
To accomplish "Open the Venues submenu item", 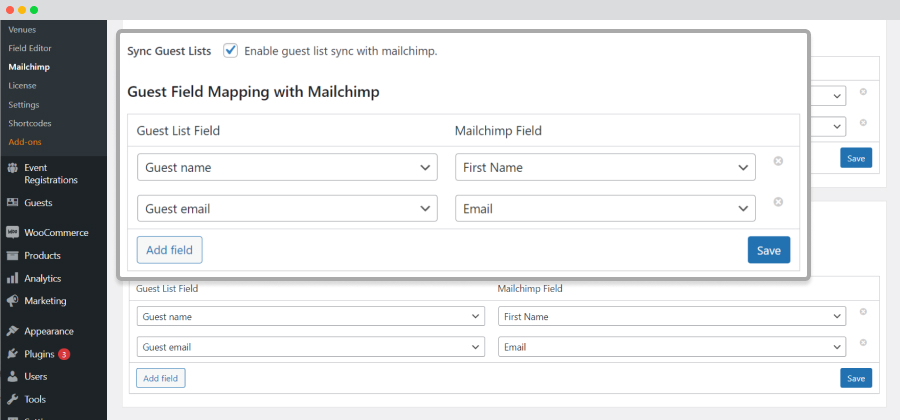I will coord(22,29).
